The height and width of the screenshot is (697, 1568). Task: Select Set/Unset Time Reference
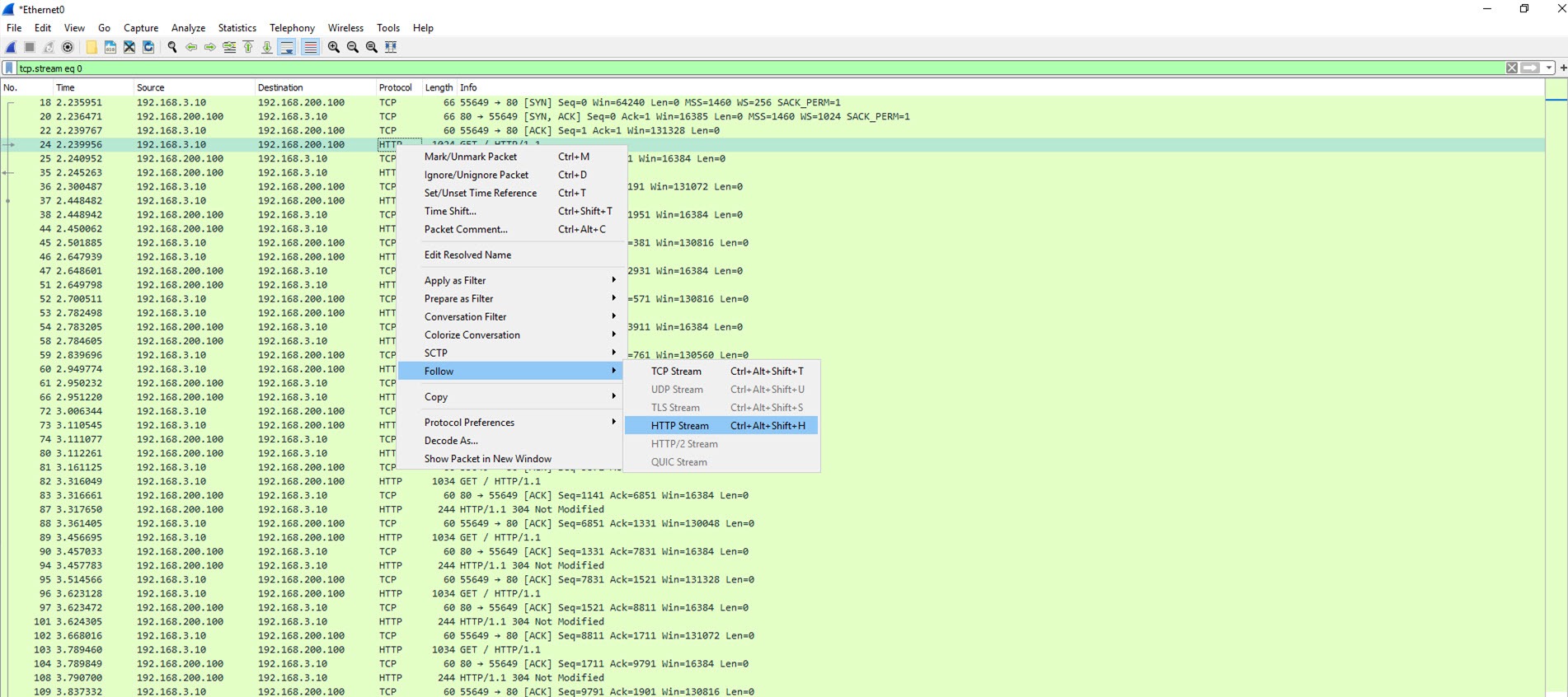511,193
